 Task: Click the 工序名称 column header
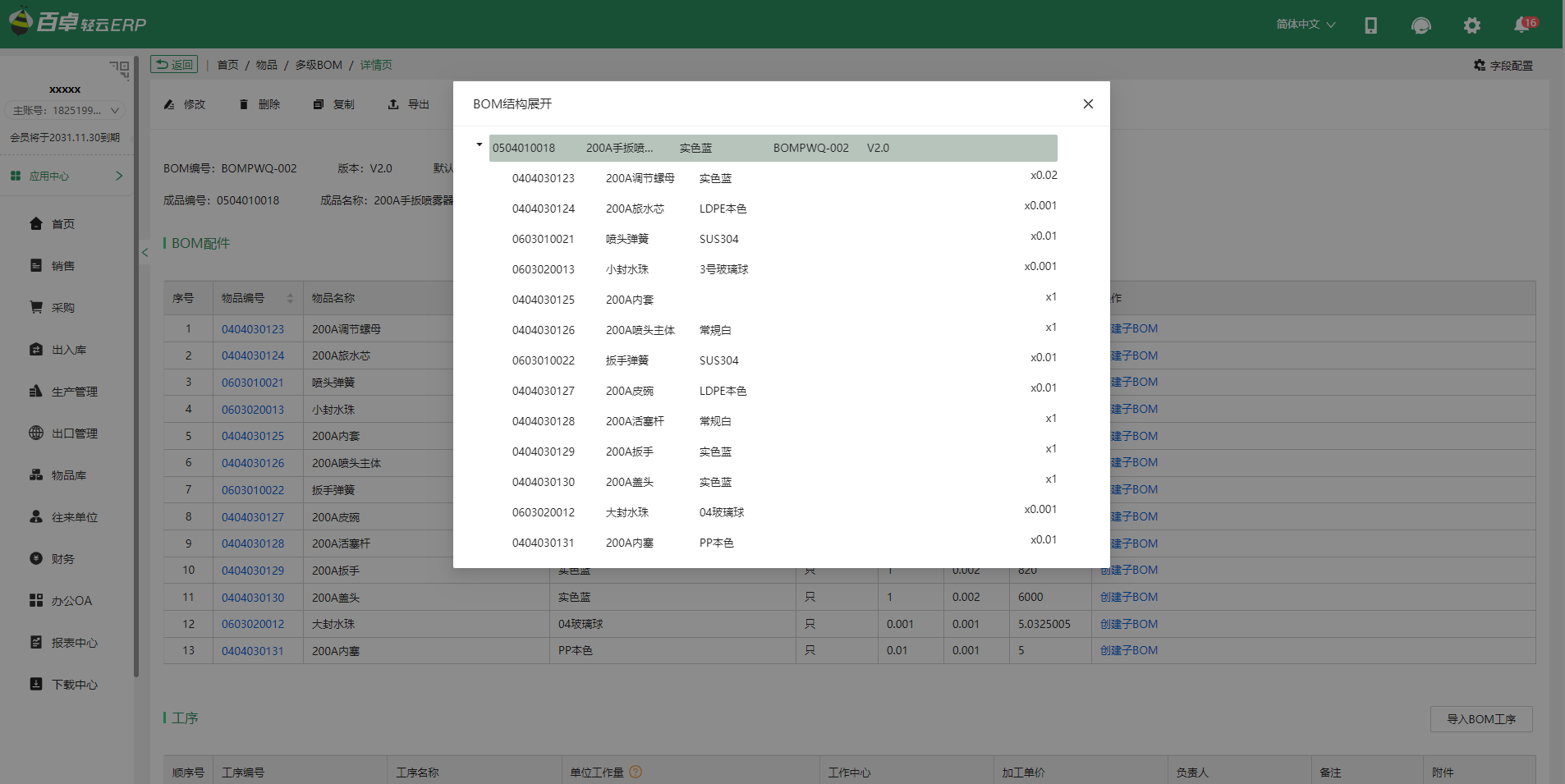point(418,773)
